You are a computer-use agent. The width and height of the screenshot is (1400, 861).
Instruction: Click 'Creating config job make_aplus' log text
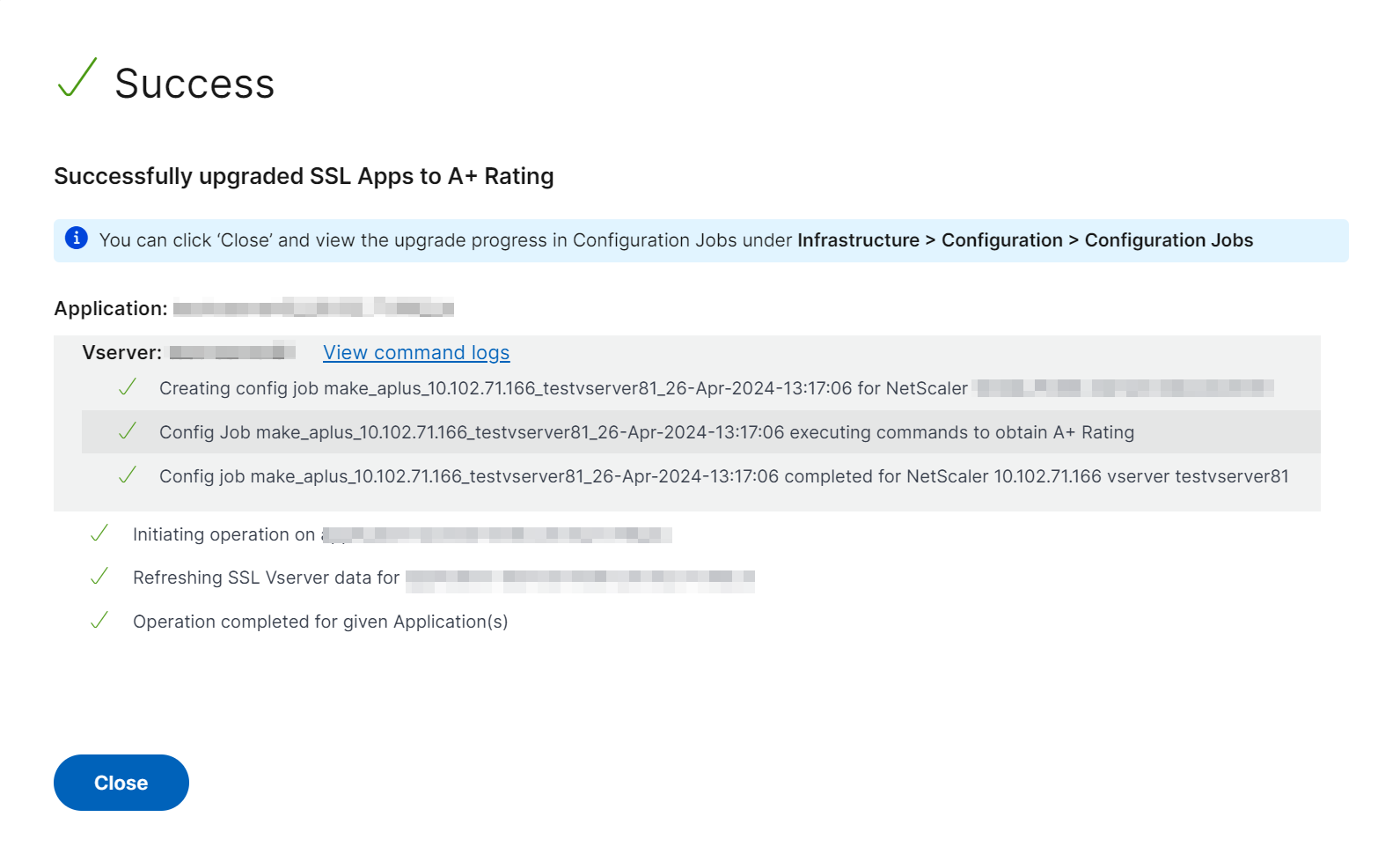[x=563, y=388]
